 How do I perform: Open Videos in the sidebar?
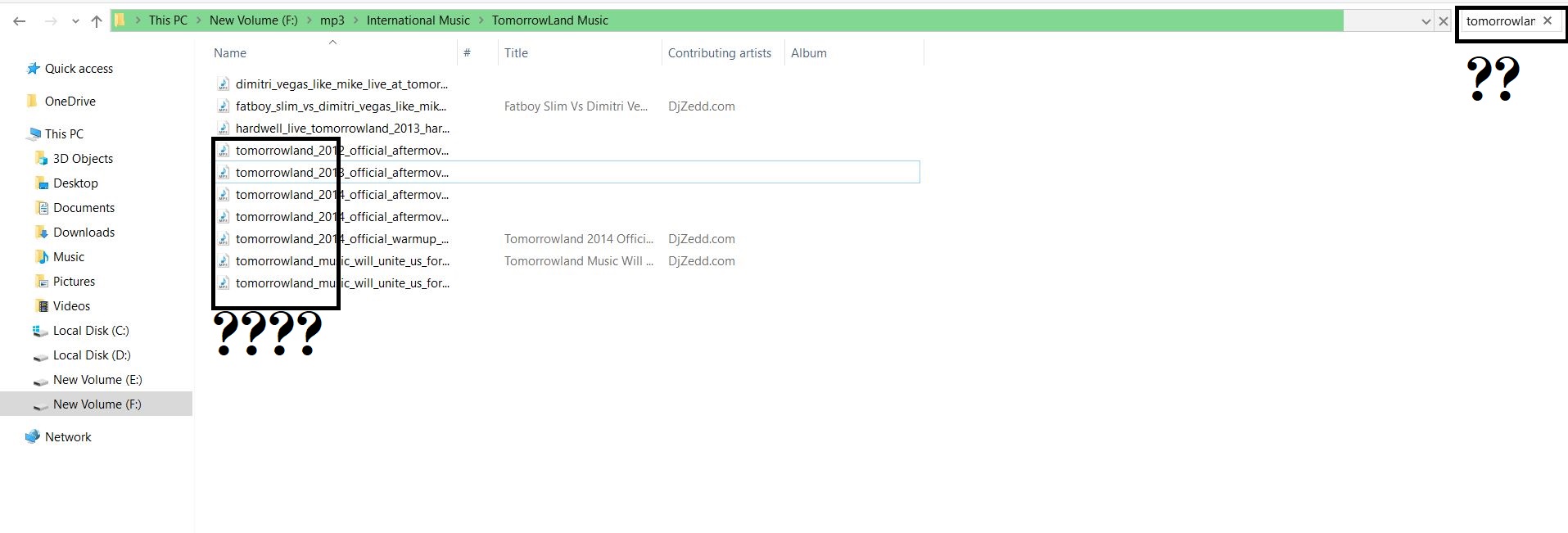click(x=71, y=306)
